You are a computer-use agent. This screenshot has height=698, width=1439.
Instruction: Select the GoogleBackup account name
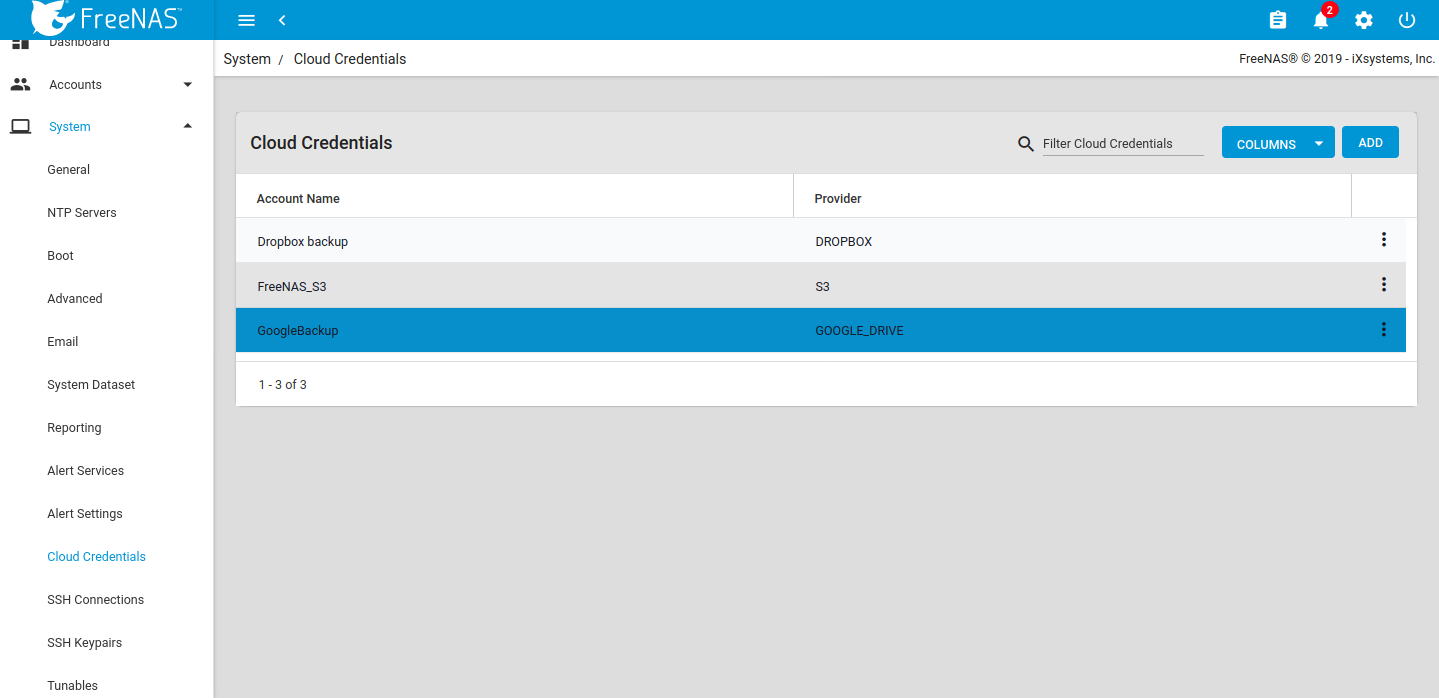pyautogui.click(x=298, y=331)
